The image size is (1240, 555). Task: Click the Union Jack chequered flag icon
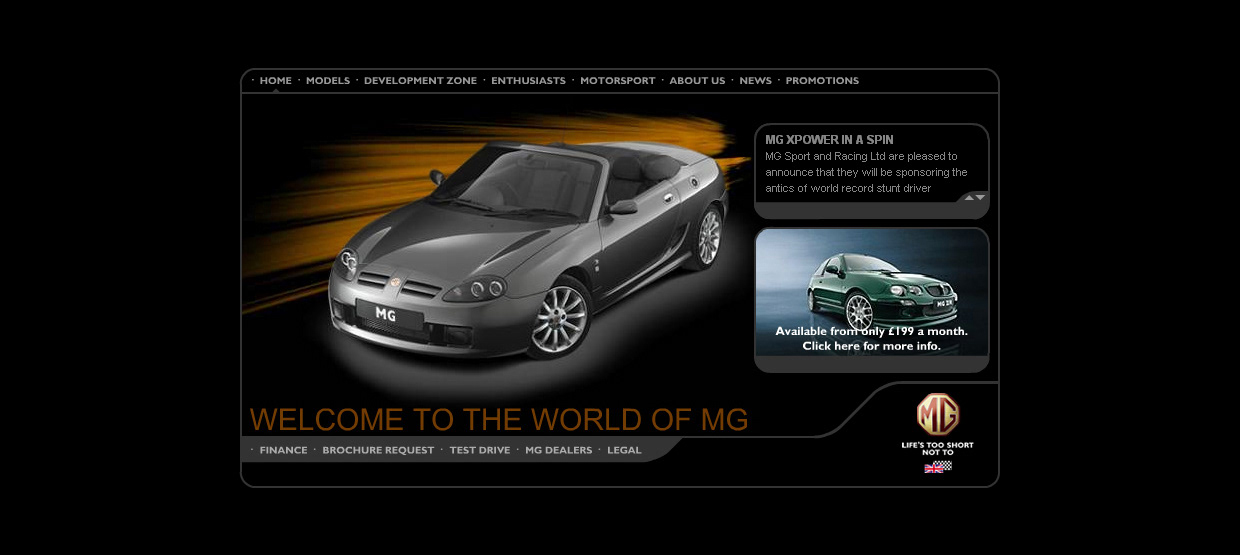(938, 467)
